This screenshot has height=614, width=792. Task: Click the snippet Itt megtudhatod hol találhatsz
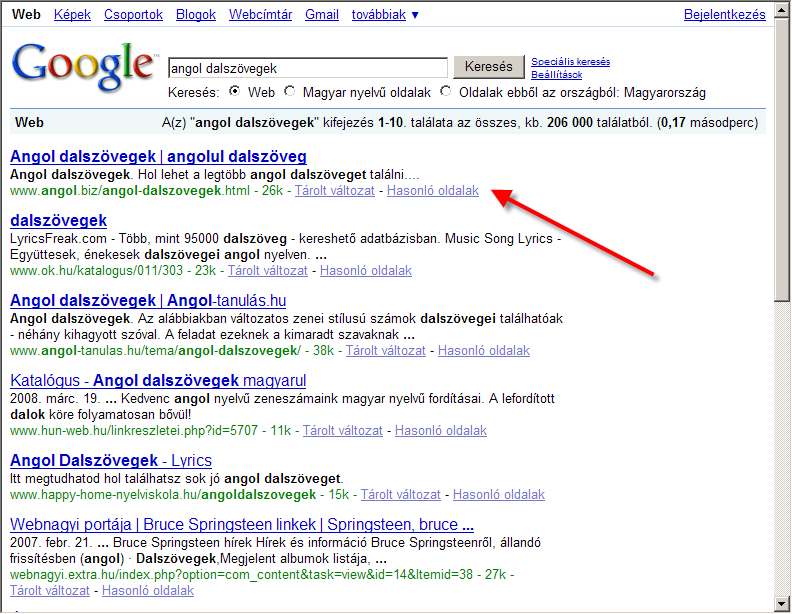tap(177, 479)
